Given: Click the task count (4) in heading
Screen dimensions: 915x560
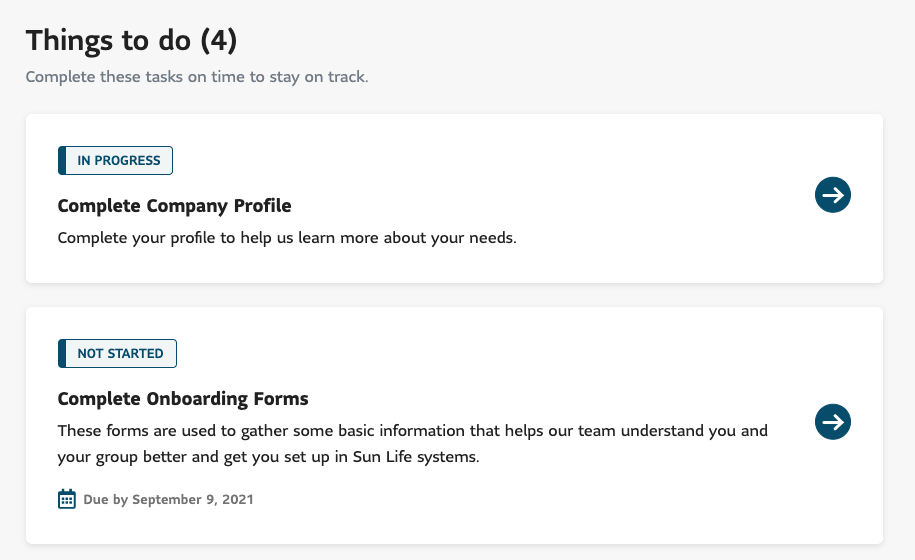Looking at the screenshot, I should (219, 41).
